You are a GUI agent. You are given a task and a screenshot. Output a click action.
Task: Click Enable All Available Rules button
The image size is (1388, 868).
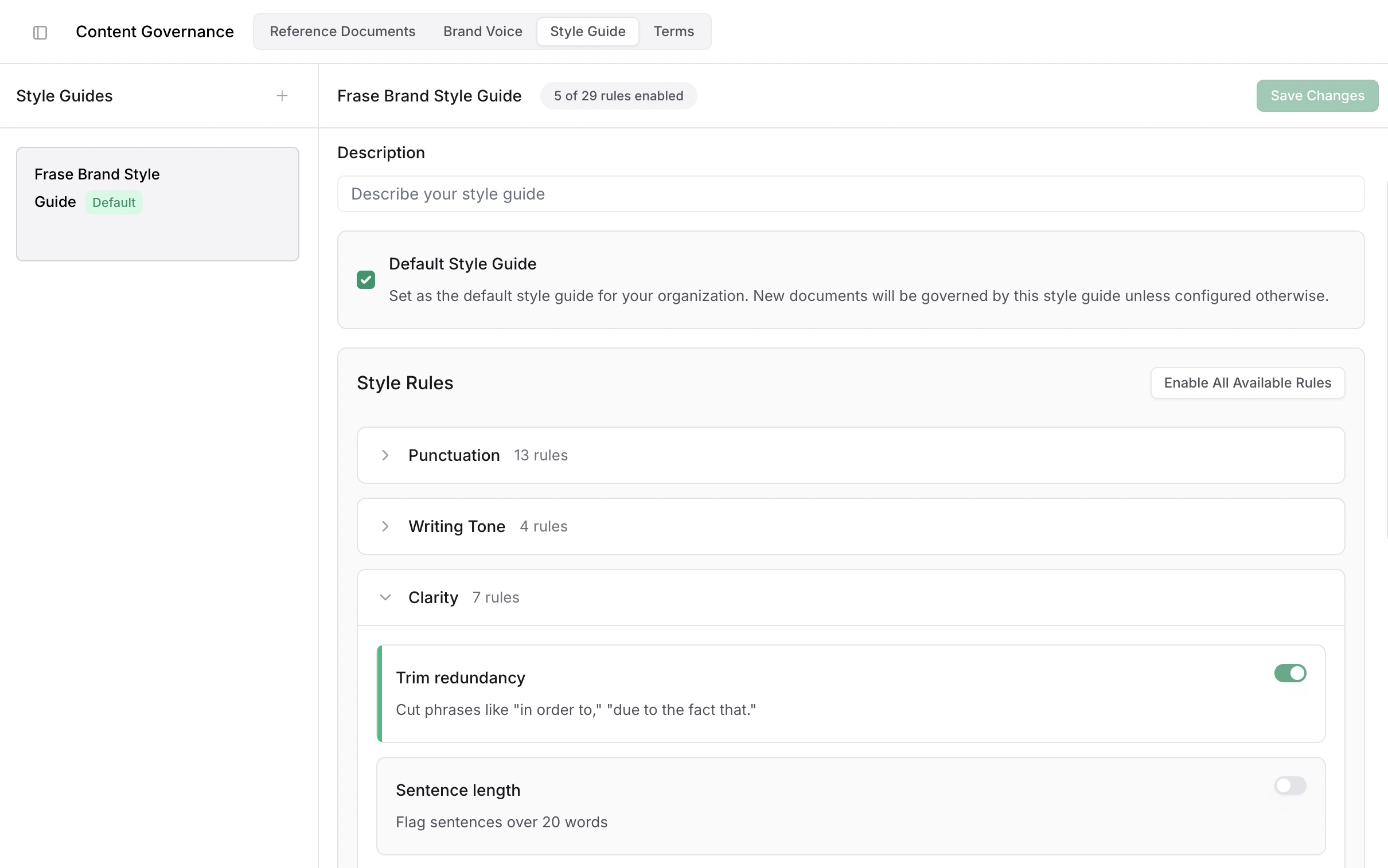coord(1247,383)
